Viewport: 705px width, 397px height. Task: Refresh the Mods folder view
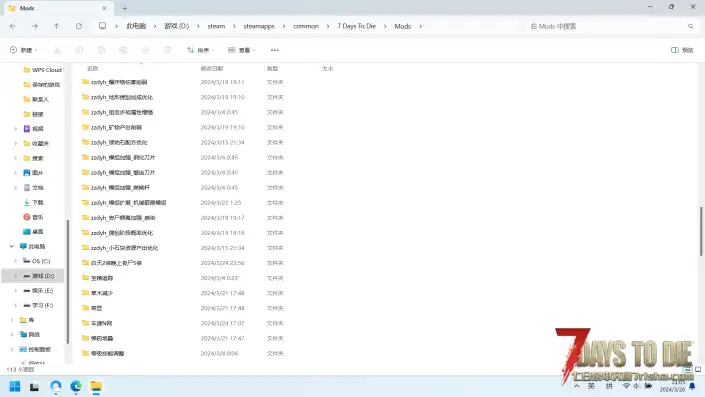79,27
